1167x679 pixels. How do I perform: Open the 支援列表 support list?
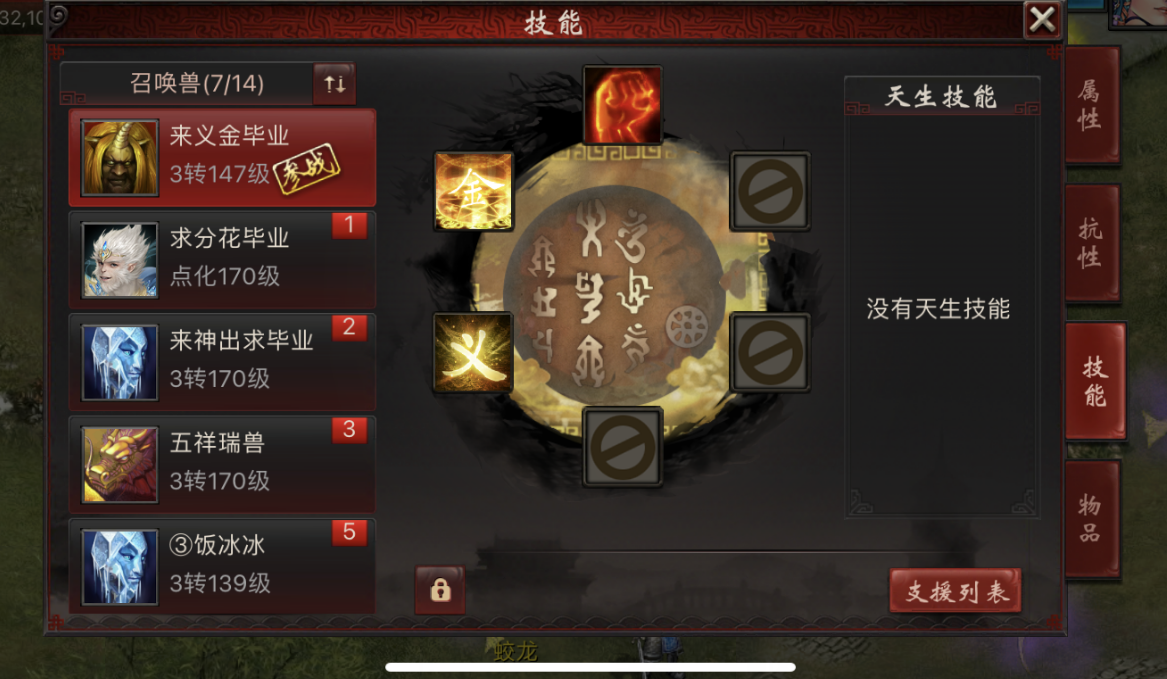(x=956, y=590)
